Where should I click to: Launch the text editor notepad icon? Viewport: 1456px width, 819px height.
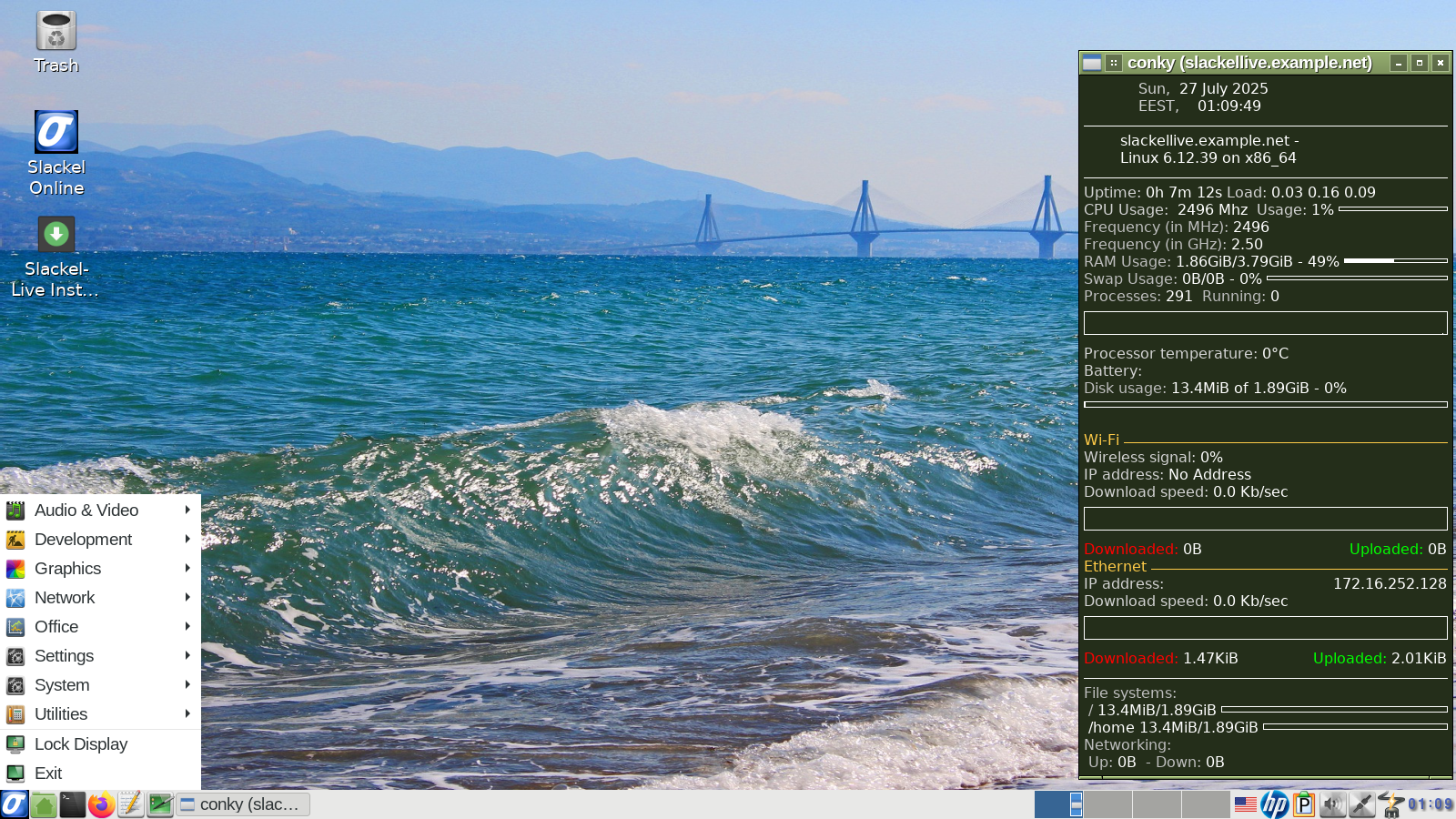131,804
